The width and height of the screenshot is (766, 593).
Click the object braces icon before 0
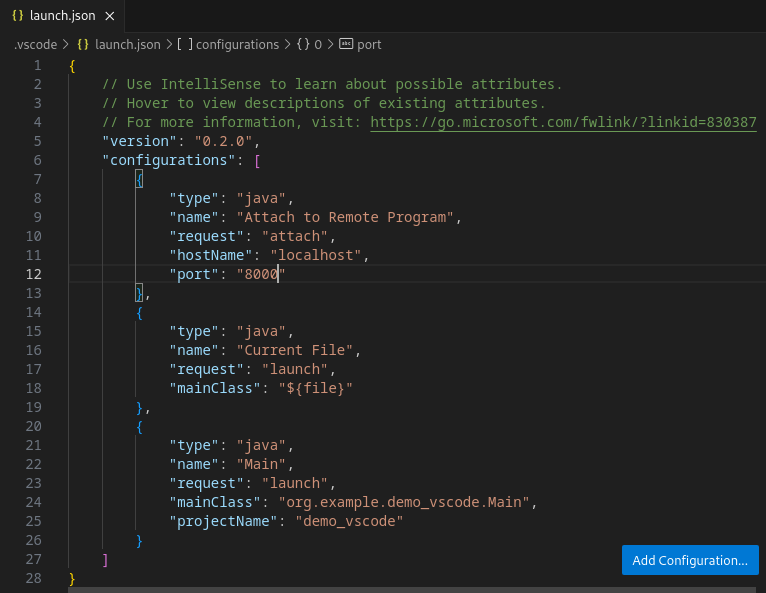click(303, 44)
